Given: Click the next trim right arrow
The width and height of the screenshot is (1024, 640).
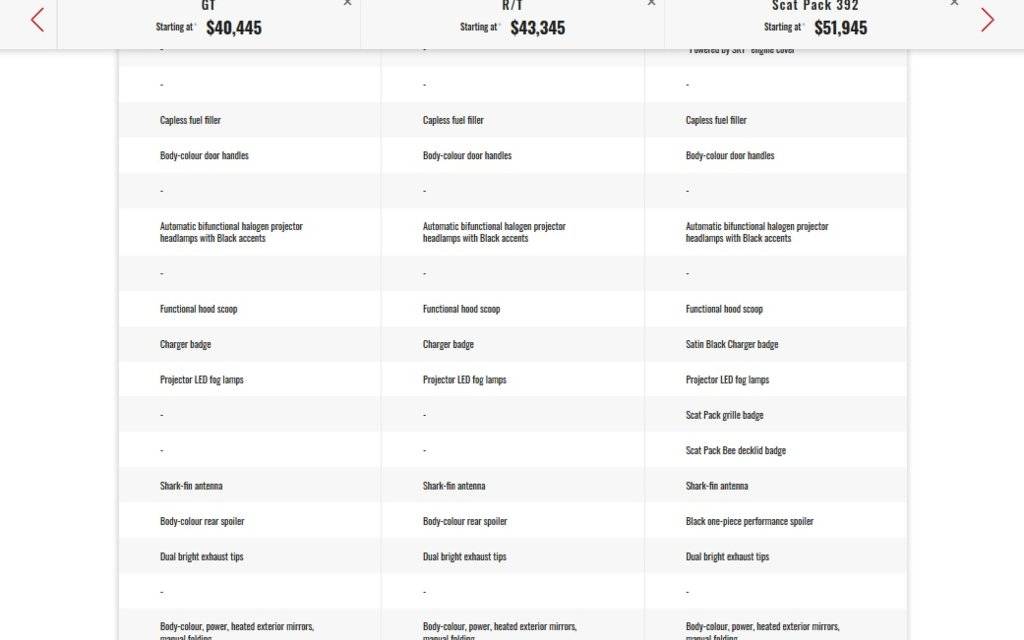Looking at the screenshot, I should pyautogui.click(x=987, y=20).
